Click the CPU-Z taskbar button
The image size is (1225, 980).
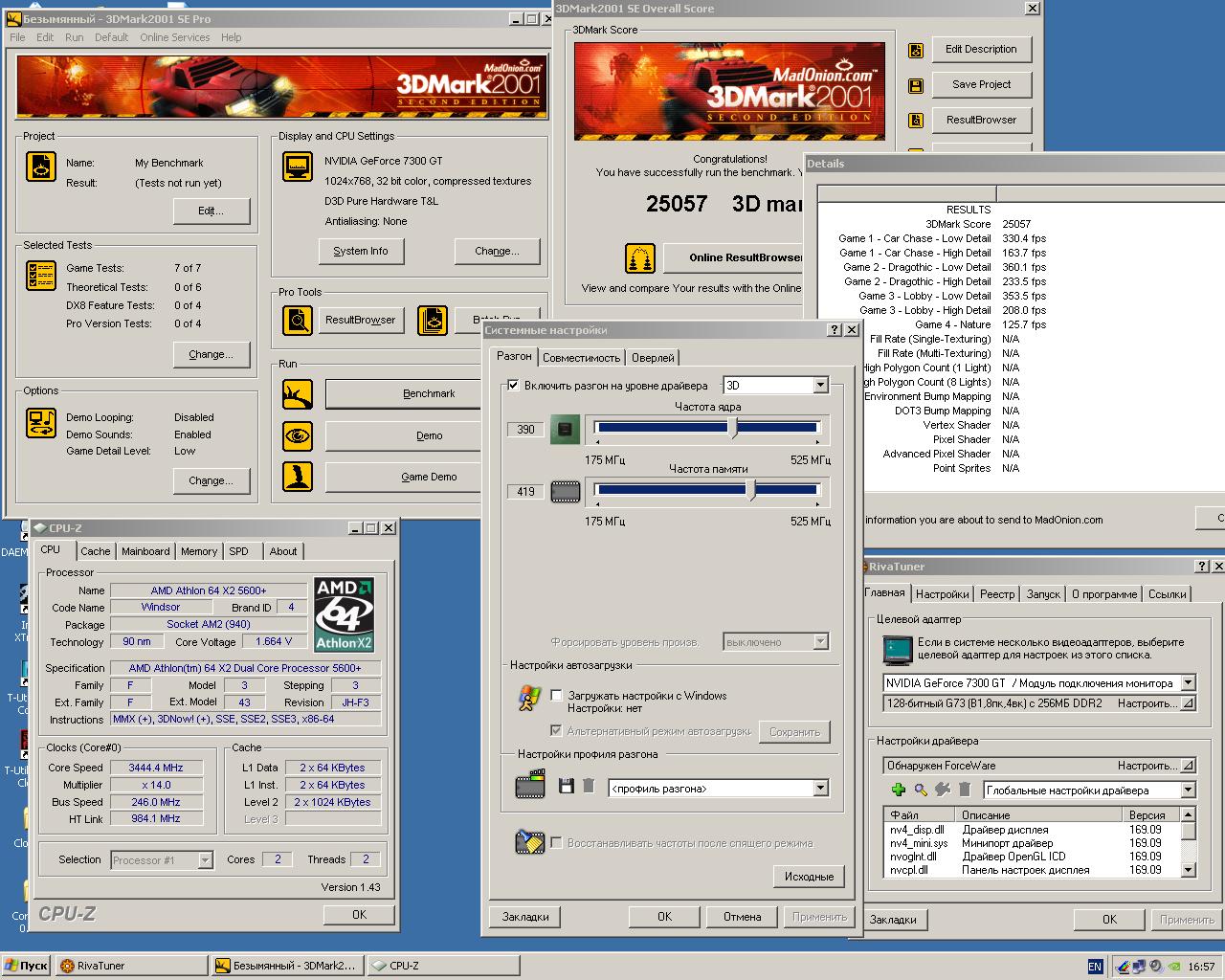pyautogui.click(x=444, y=966)
